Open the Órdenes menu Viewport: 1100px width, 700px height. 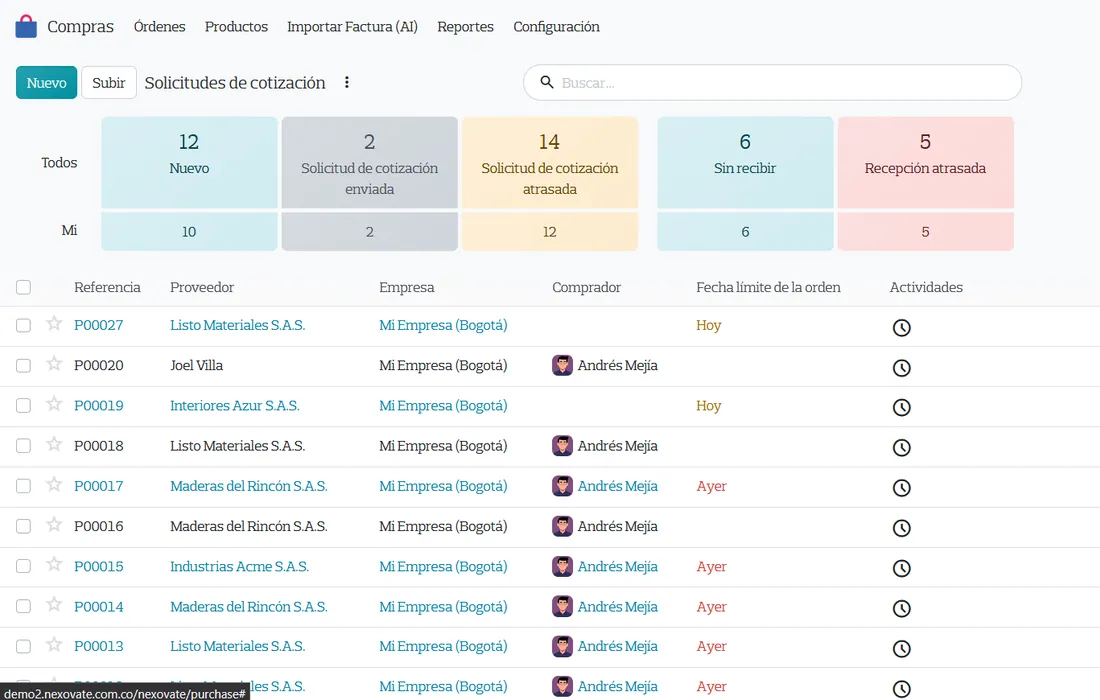tap(159, 27)
